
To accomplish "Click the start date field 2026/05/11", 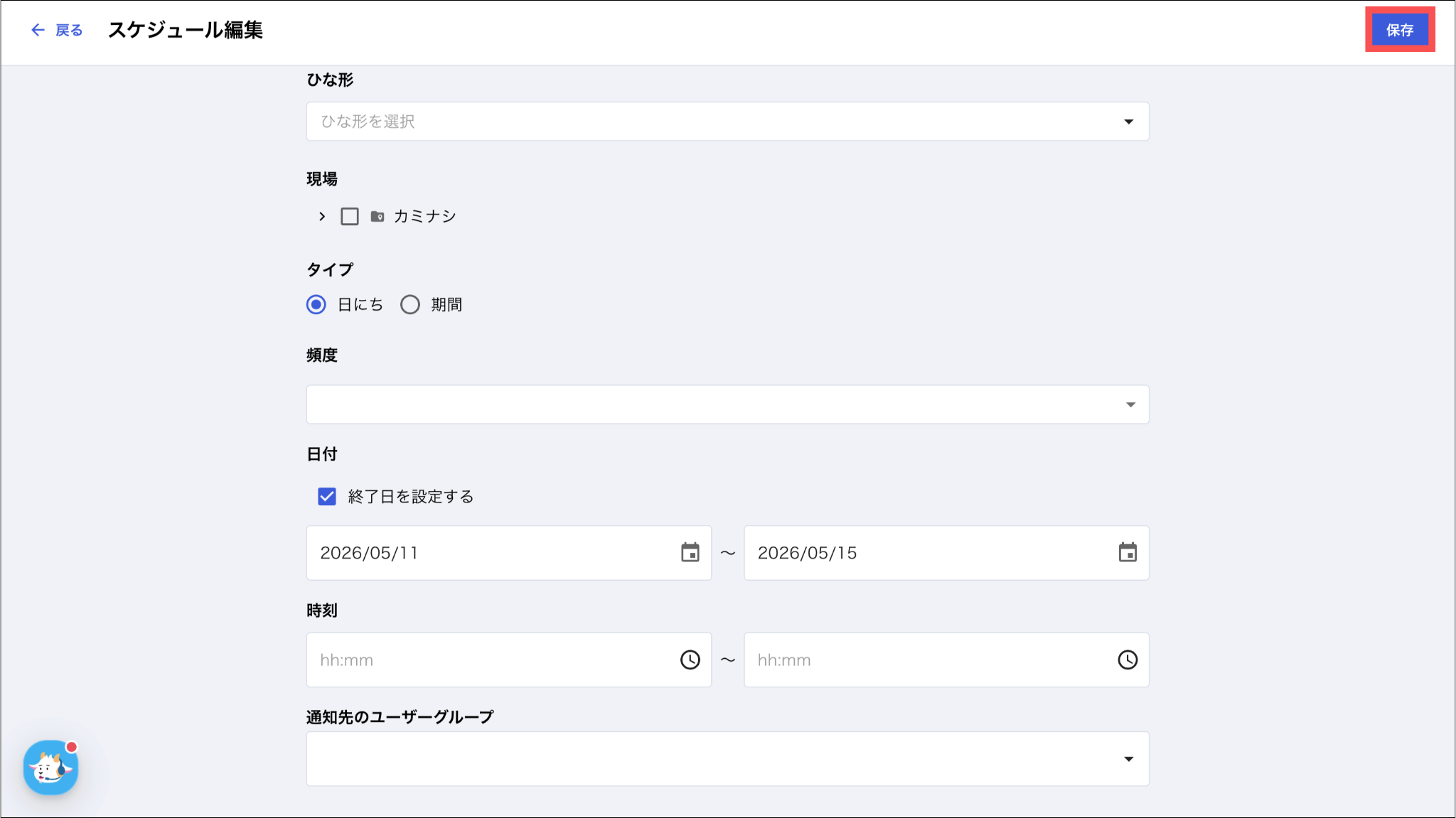I will pyautogui.click(x=509, y=553).
